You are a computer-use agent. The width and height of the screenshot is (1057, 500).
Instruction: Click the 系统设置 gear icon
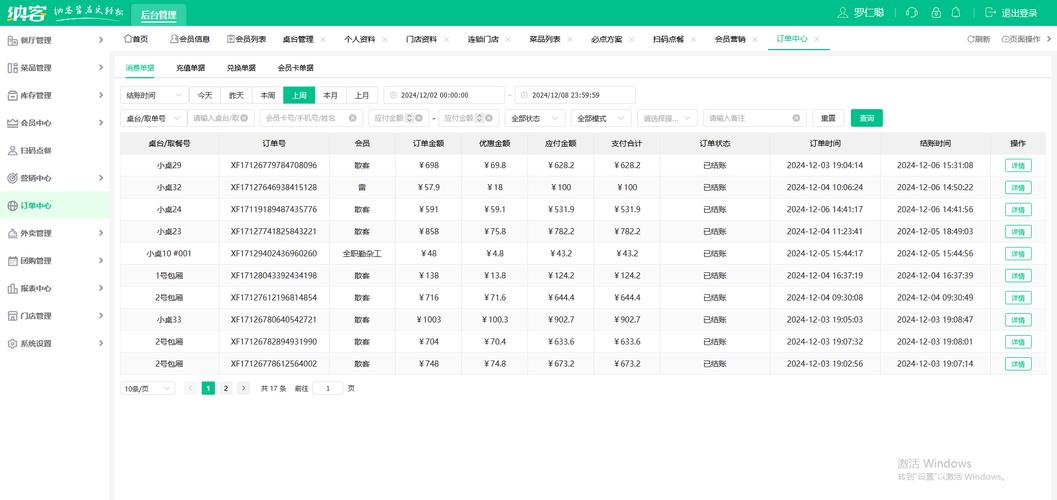click(x=12, y=344)
